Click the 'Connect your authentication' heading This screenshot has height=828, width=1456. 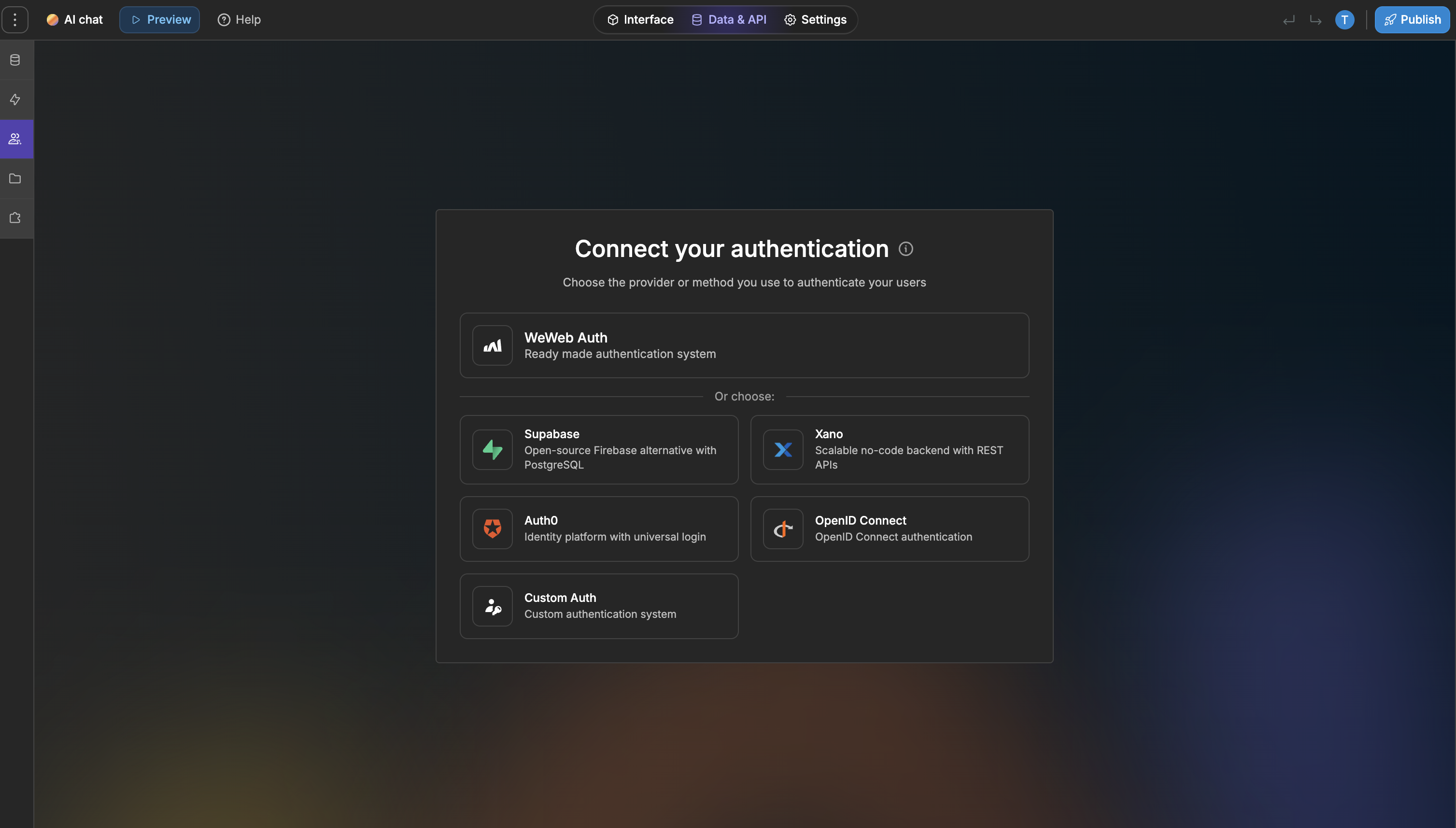(x=732, y=249)
